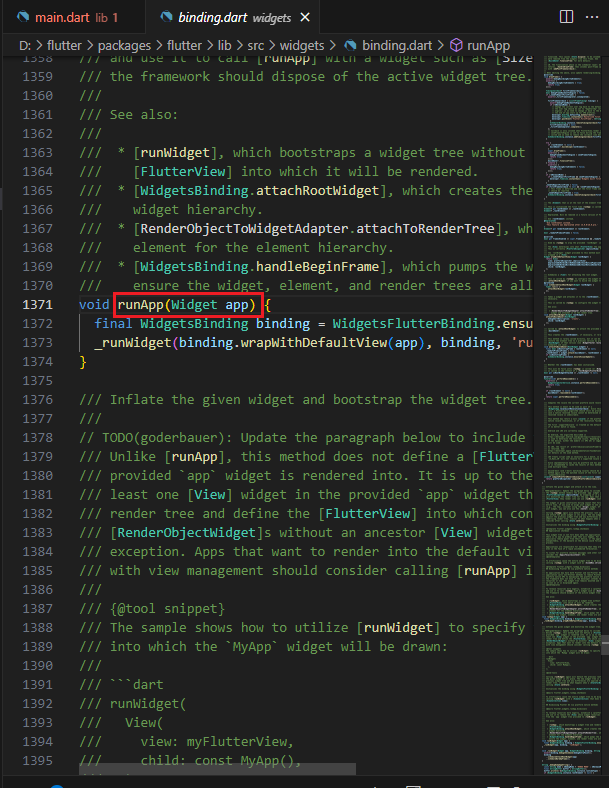Screen dimensions: 609x788
Task: Click line number 1378 in the gutter
Action: point(37,438)
